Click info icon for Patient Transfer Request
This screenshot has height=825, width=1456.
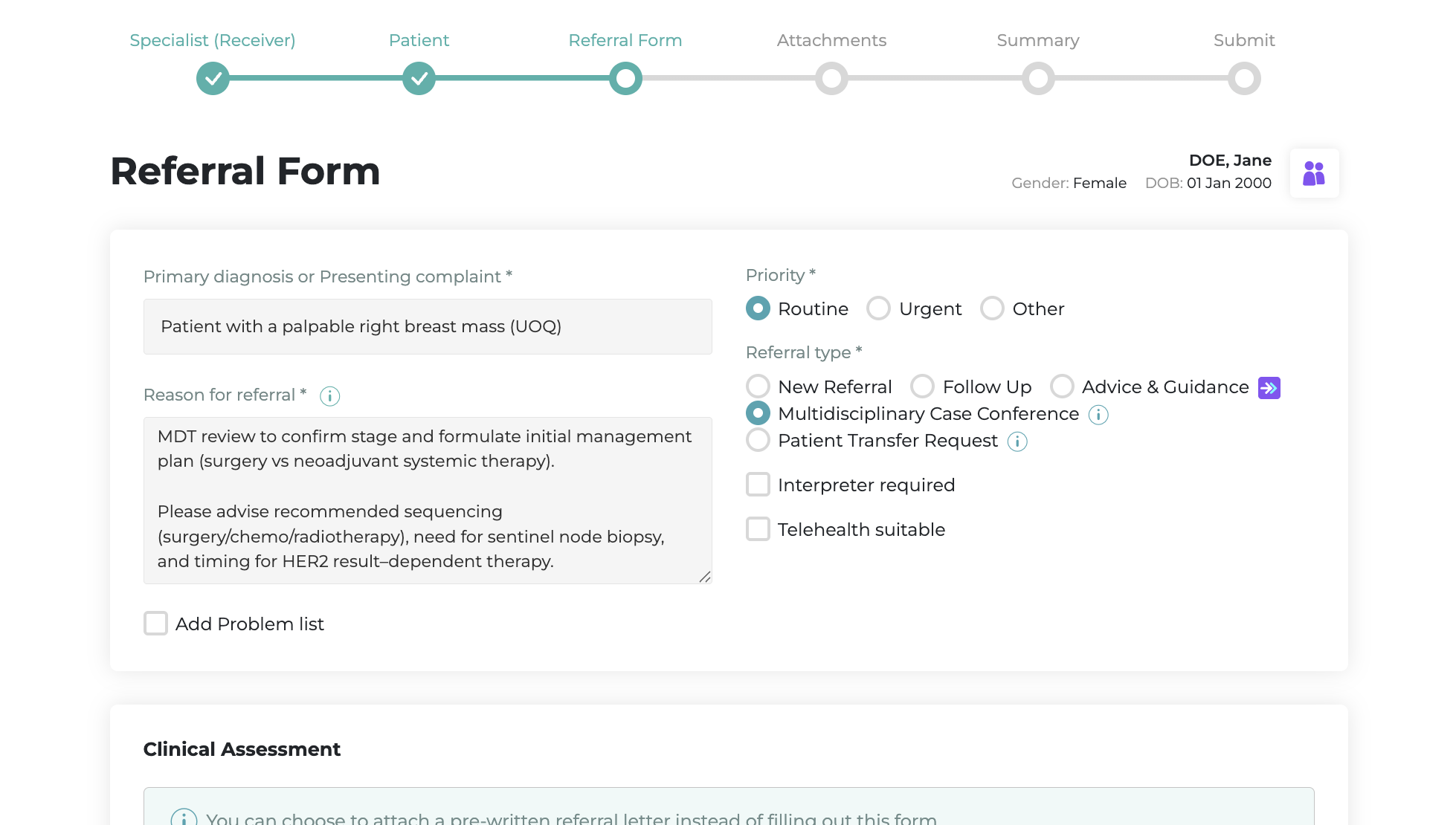[1017, 441]
